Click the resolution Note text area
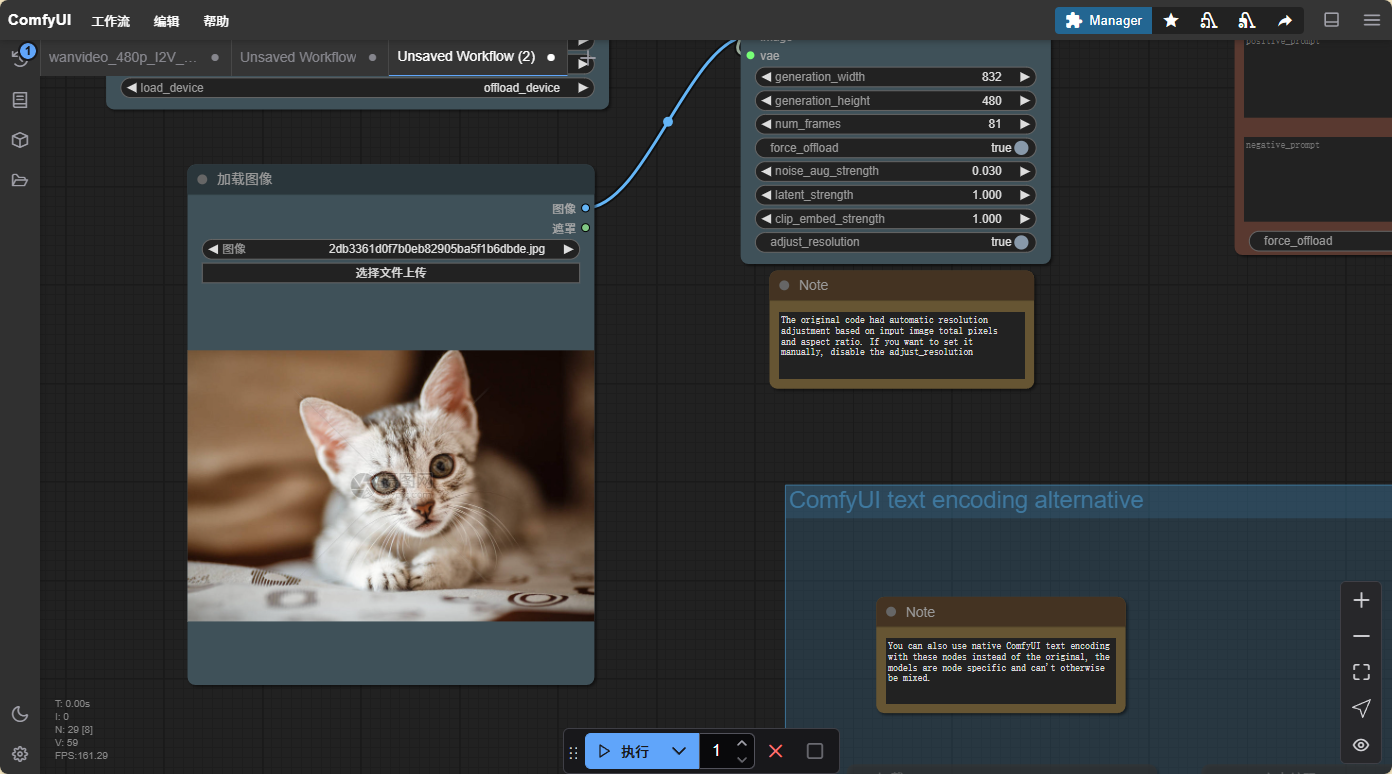1392x774 pixels. pos(902,345)
